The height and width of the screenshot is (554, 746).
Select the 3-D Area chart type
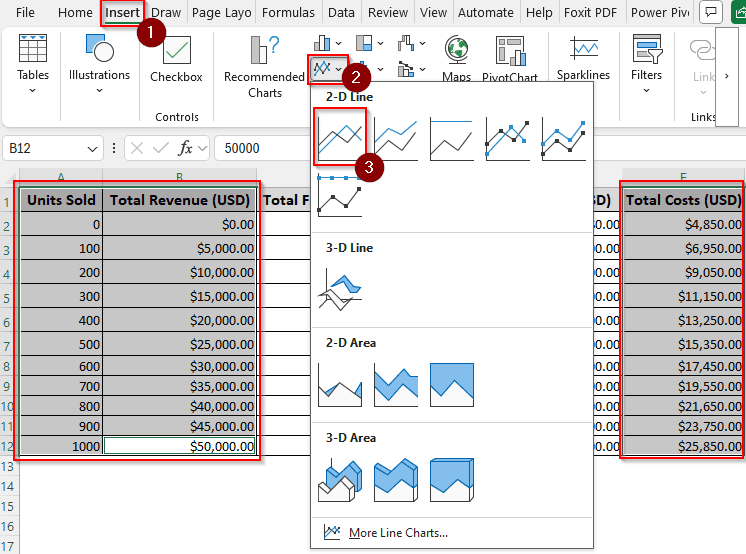[340, 480]
